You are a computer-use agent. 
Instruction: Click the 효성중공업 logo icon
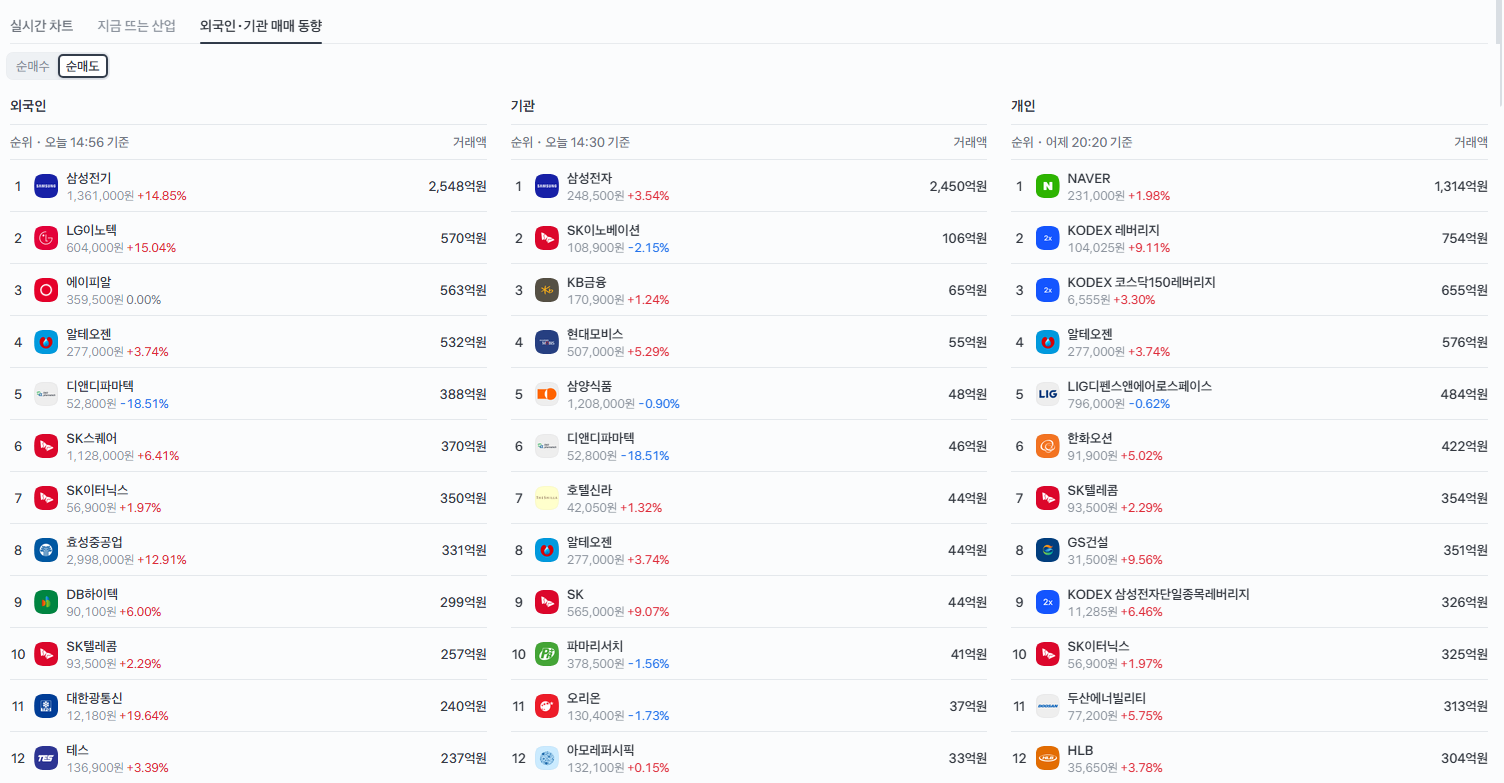click(46, 550)
